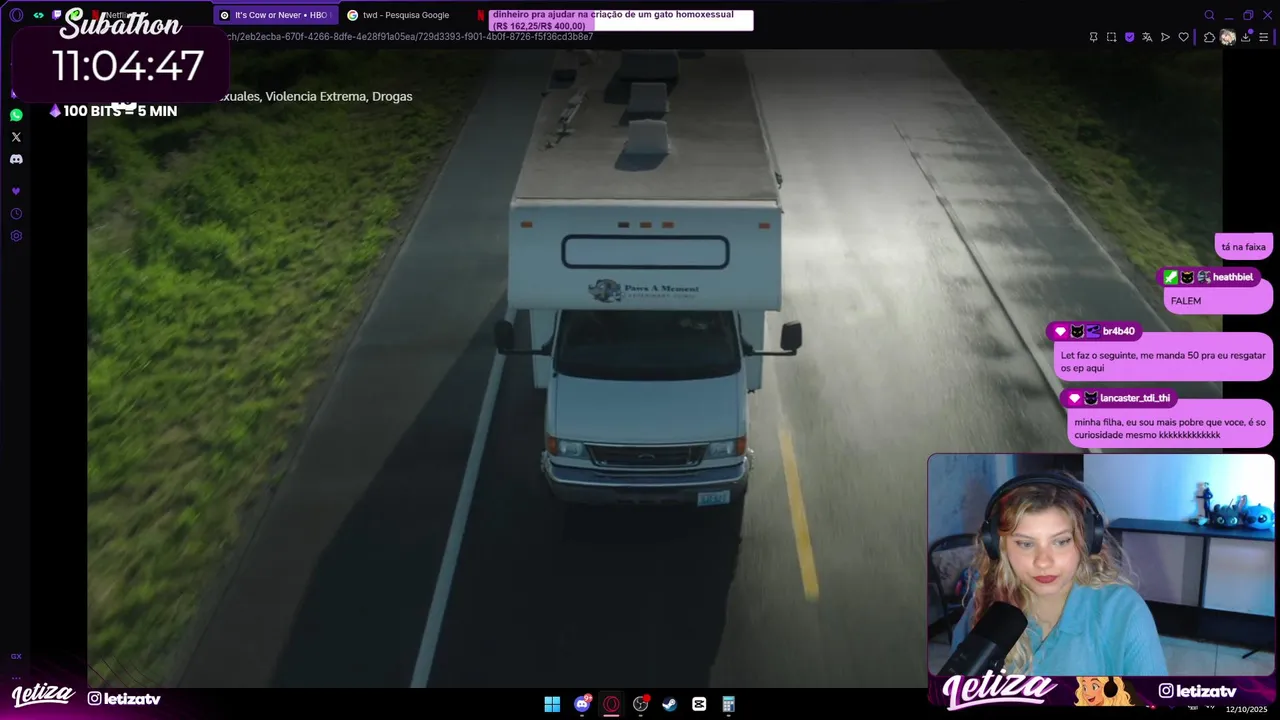1280x720 pixels.
Task: Open the Opera GX logo menu
Action: point(16,15)
